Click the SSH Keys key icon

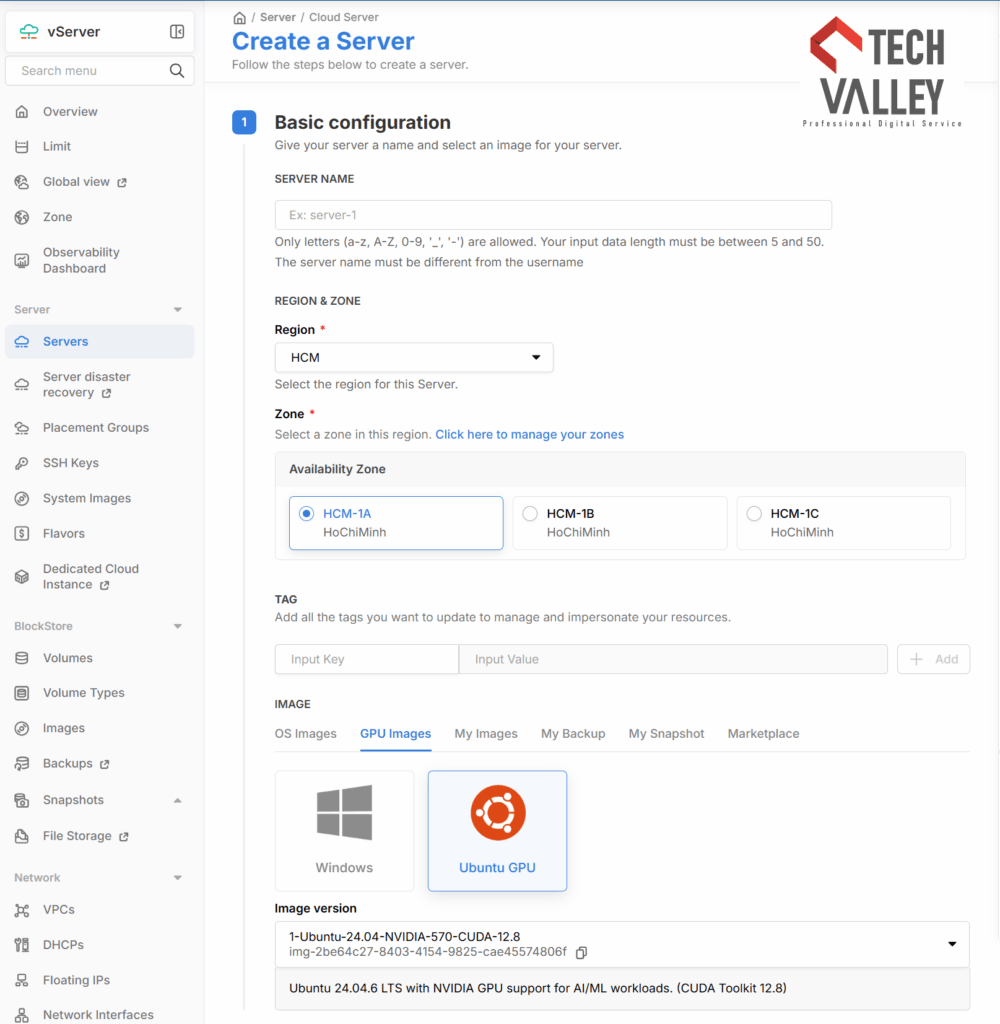click(22, 463)
